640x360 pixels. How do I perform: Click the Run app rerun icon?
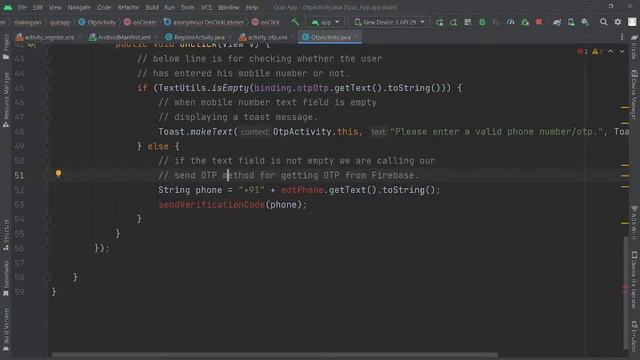[440, 22]
